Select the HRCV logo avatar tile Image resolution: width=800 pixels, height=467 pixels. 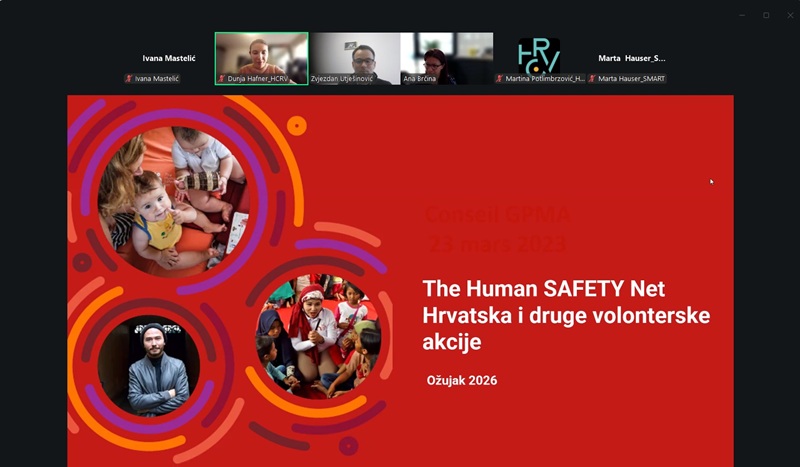pyautogui.click(x=539, y=56)
